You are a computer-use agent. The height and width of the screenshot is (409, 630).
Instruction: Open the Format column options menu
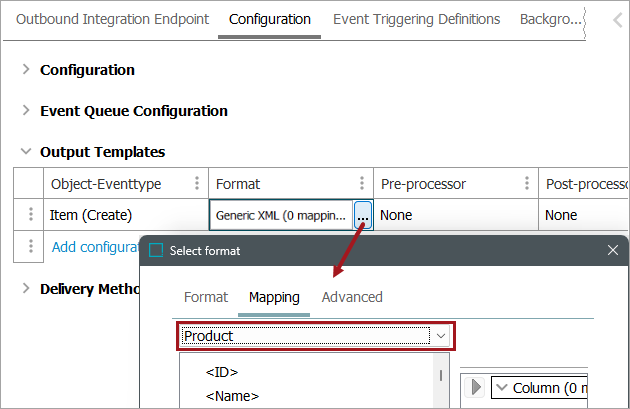tap(362, 184)
